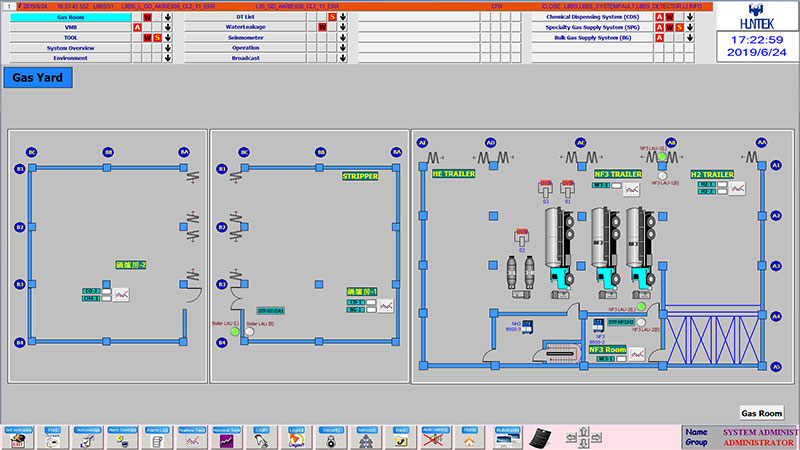The width and height of the screenshot is (800, 450).
Task: Expand the down arrow on Gas Room row
Action: 169,17
